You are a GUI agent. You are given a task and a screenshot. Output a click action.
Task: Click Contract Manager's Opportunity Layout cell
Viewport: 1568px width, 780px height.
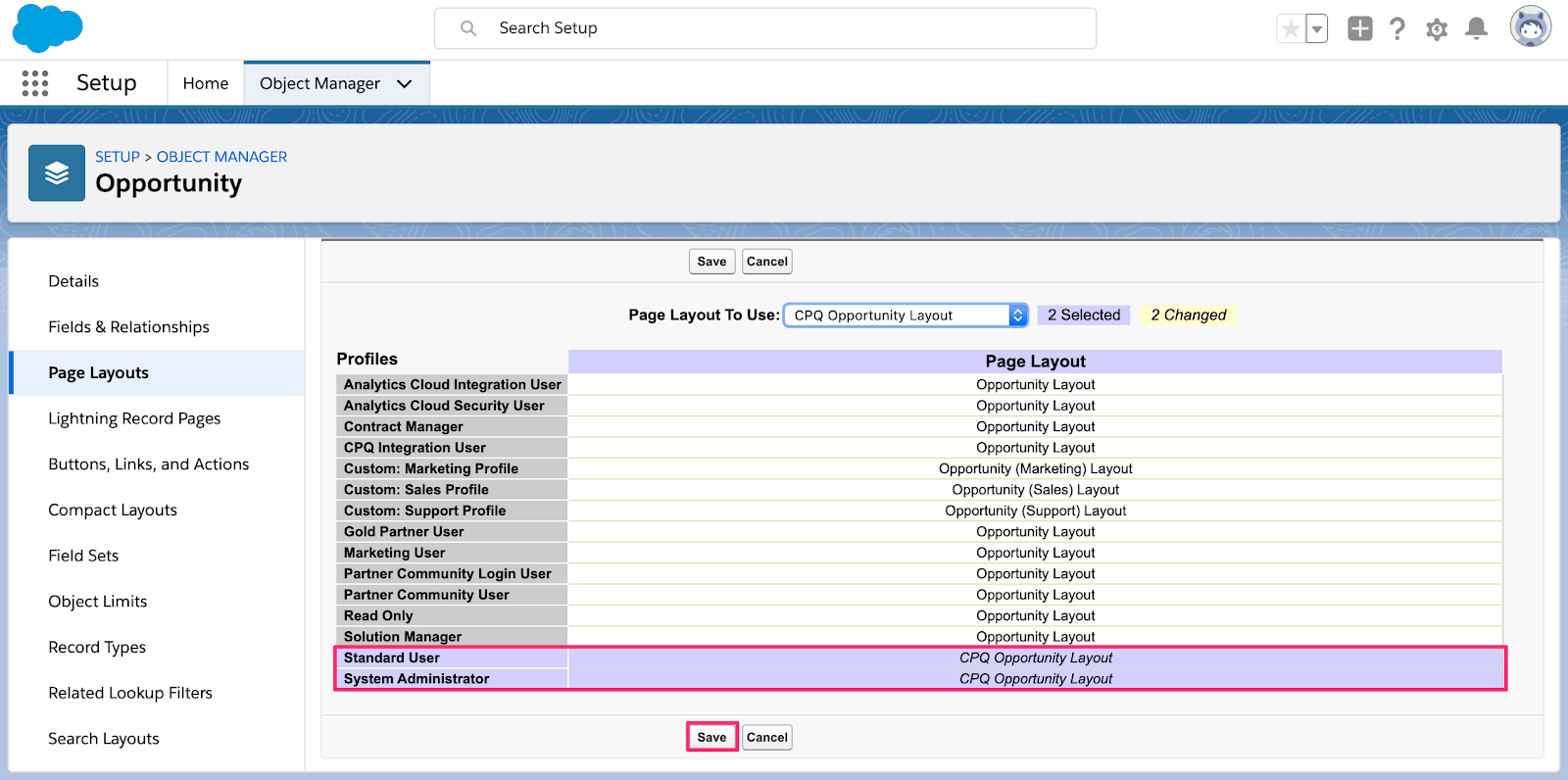coord(1035,427)
